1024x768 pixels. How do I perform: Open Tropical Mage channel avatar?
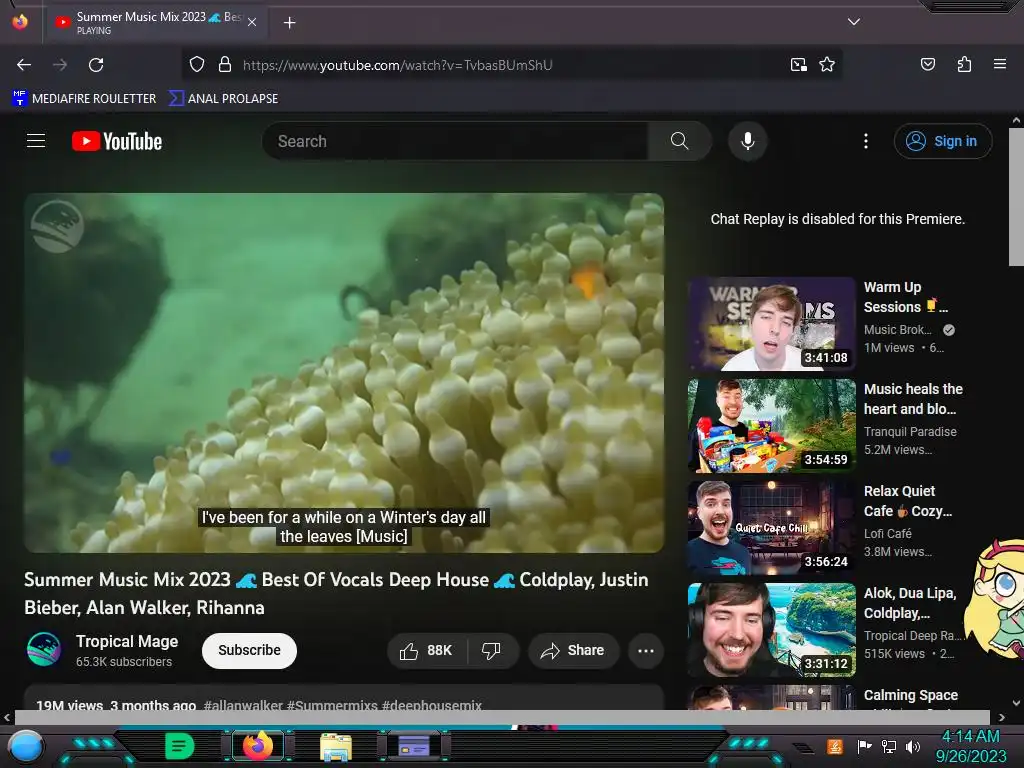click(44, 649)
